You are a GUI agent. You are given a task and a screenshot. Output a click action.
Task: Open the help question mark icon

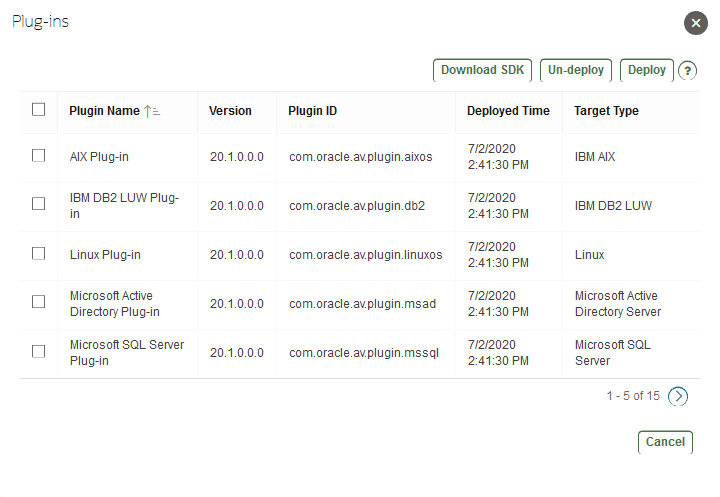point(687,71)
